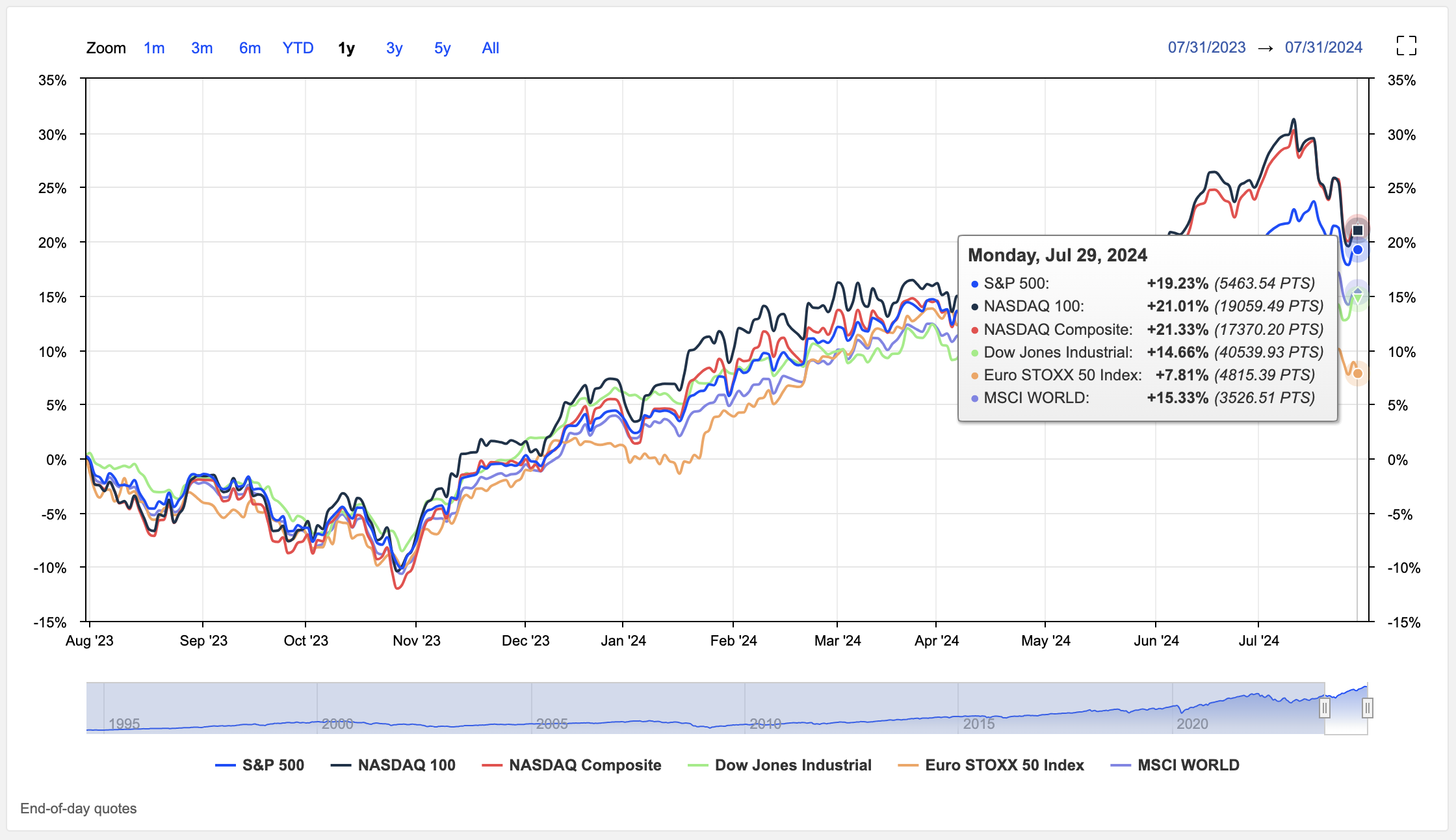
Task: Edit the start date 07/31/2023
Action: pos(1206,47)
